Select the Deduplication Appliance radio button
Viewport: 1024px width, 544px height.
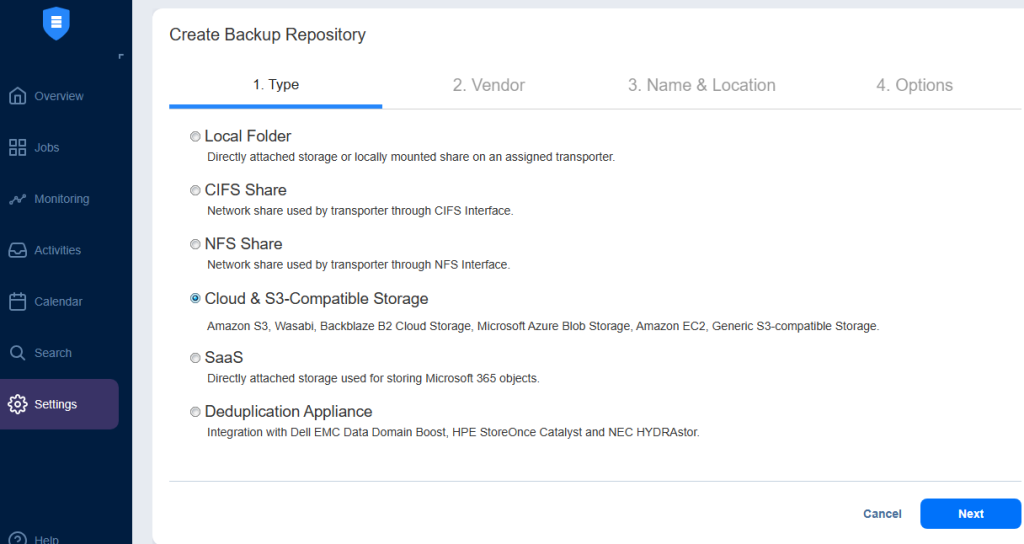click(195, 411)
